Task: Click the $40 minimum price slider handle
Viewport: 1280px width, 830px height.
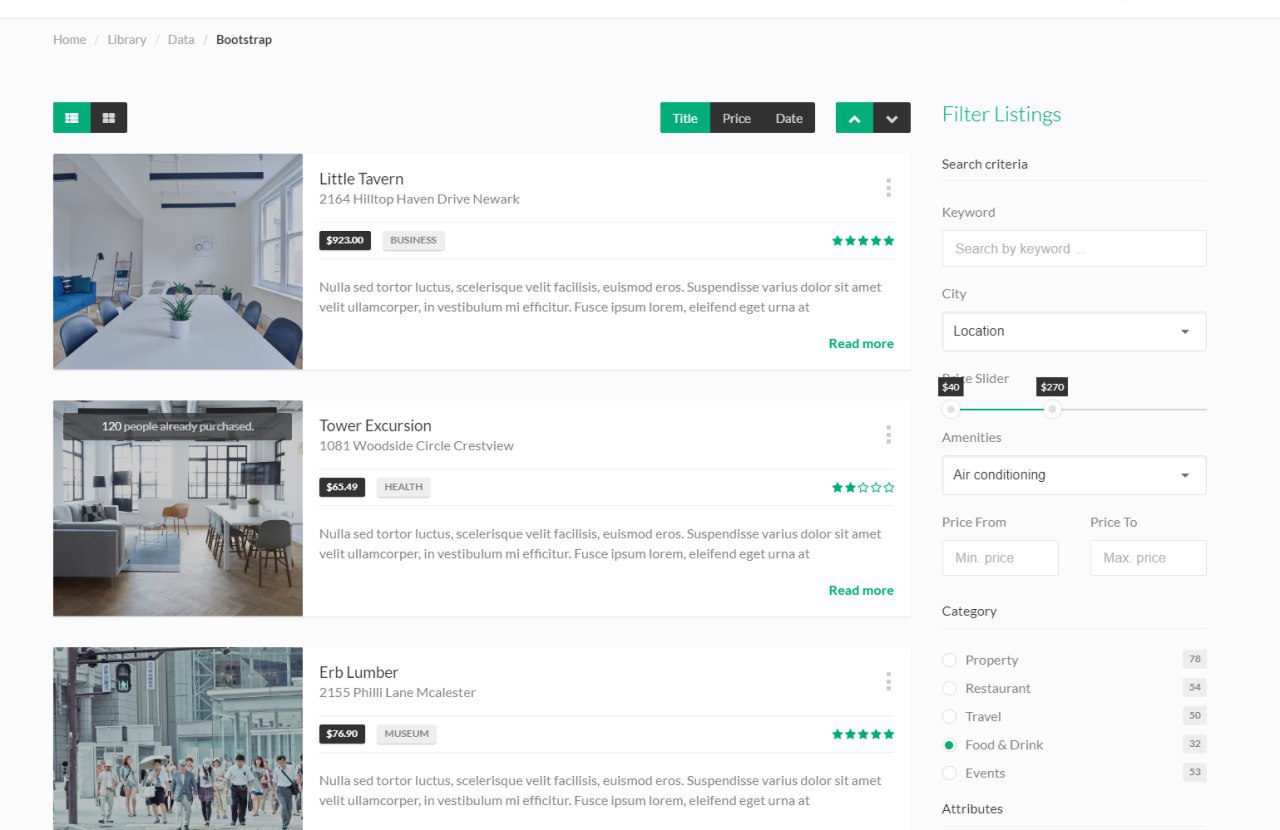Action: click(951, 409)
